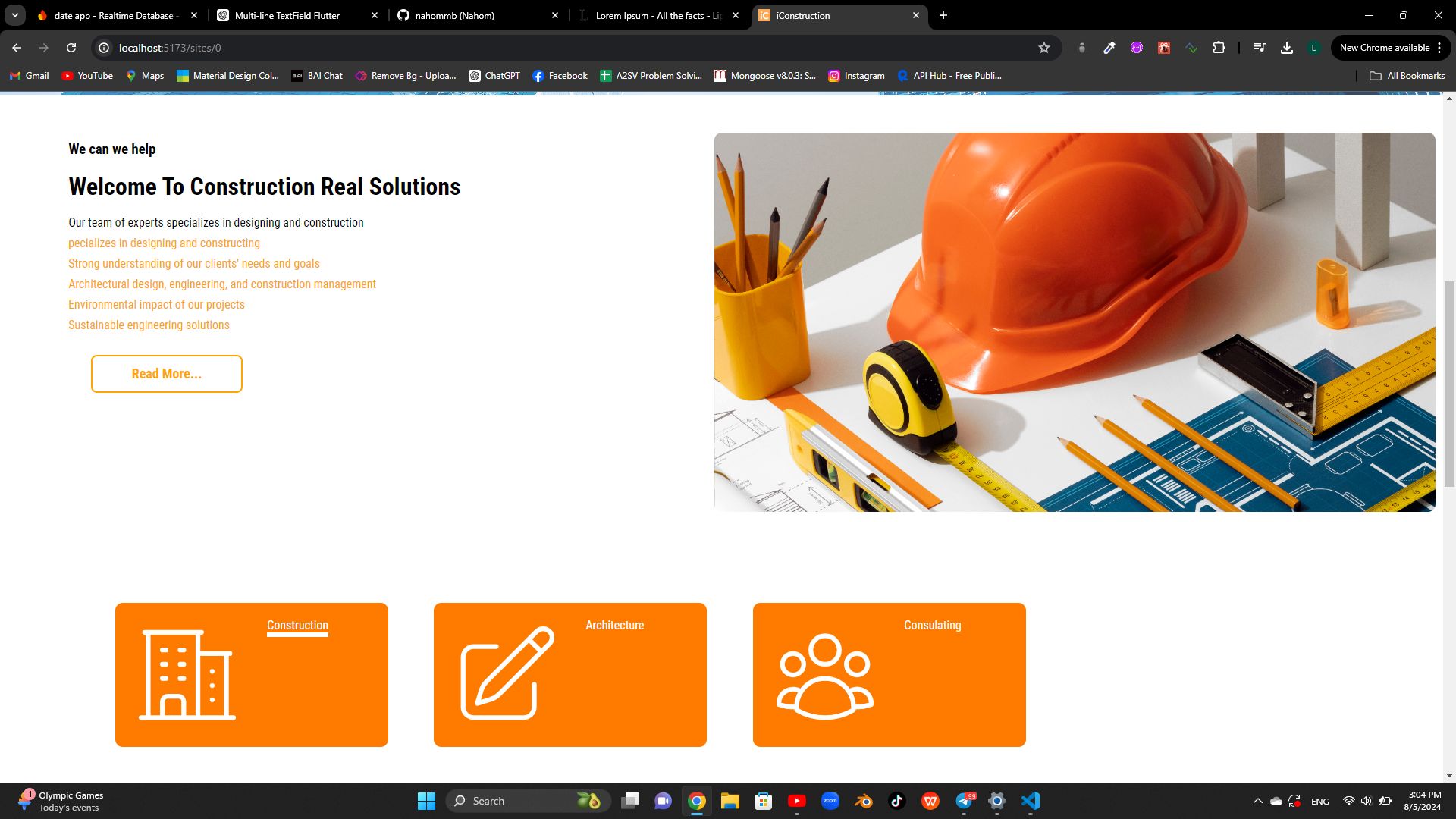Click the Read More button
1456x819 pixels.
click(167, 374)
